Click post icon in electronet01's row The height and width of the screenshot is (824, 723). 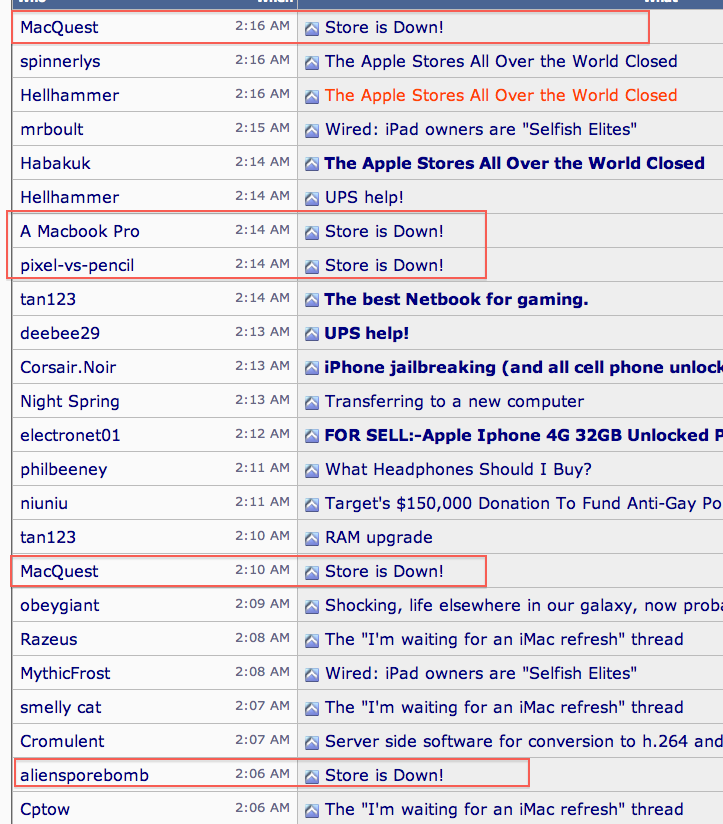pos(312,437)
